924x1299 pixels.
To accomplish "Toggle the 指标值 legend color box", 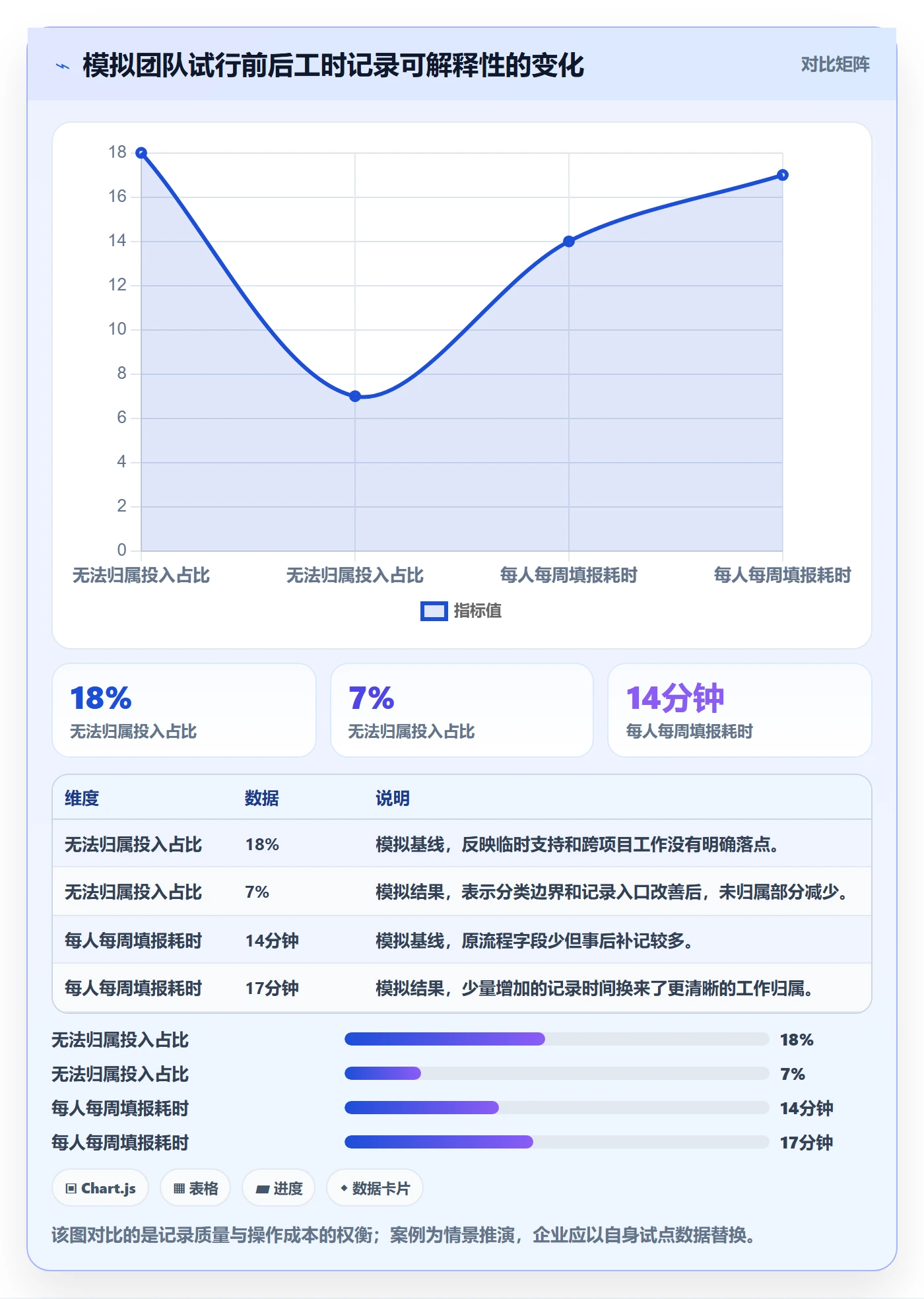I will (434, 611).
